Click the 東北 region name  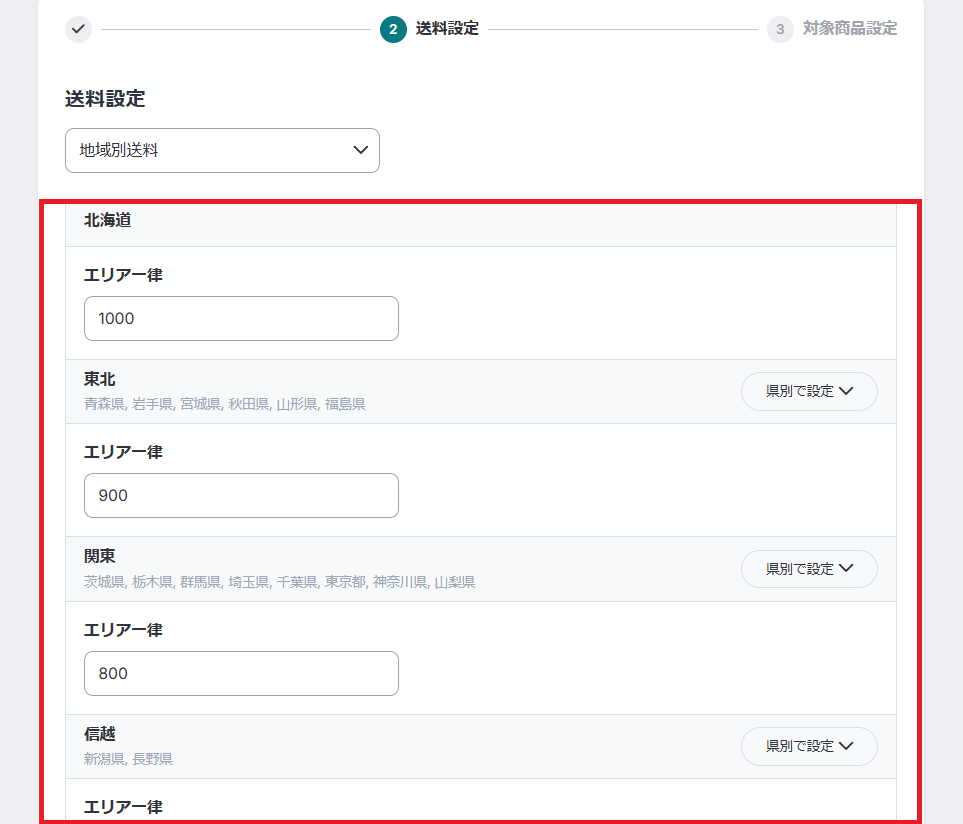(100, 380)
